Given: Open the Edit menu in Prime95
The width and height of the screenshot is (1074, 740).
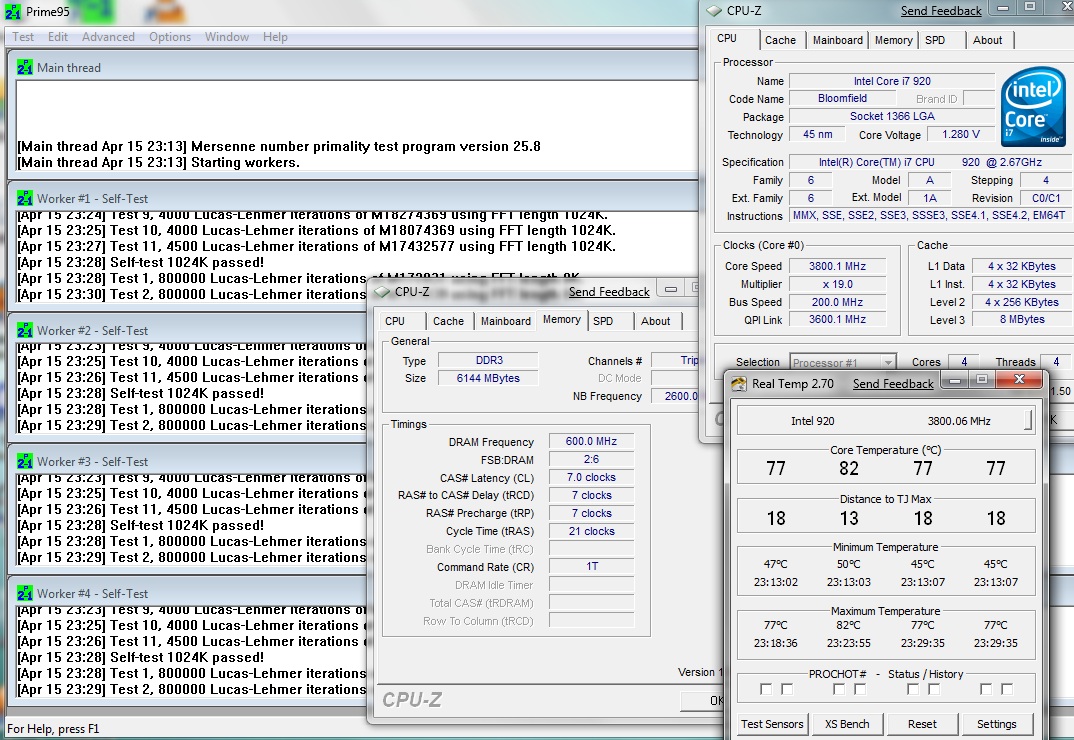Looking at the screenshot, I should tap(58, 37).
